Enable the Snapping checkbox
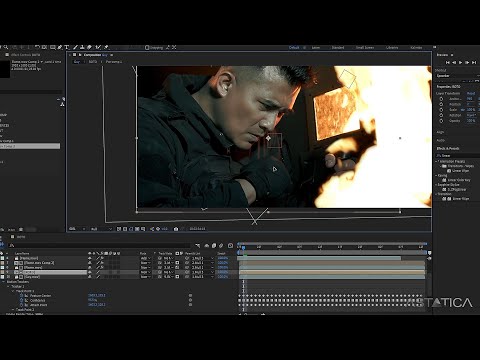Image resolution: width=480 pixels, height=360 pixels. coord(147,47)
